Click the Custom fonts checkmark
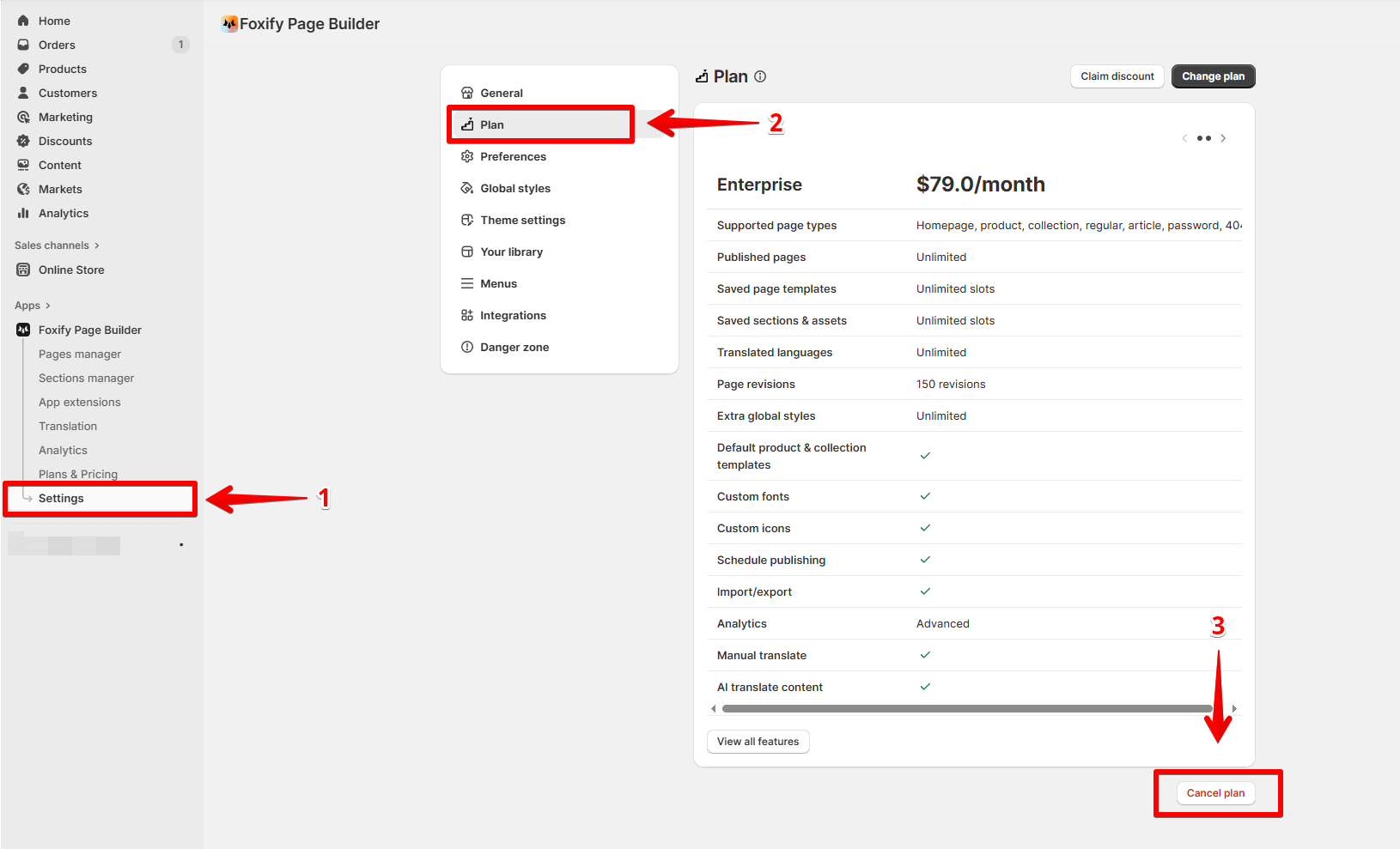This screenshot has width=1400, height=849. tap(925, 496)
